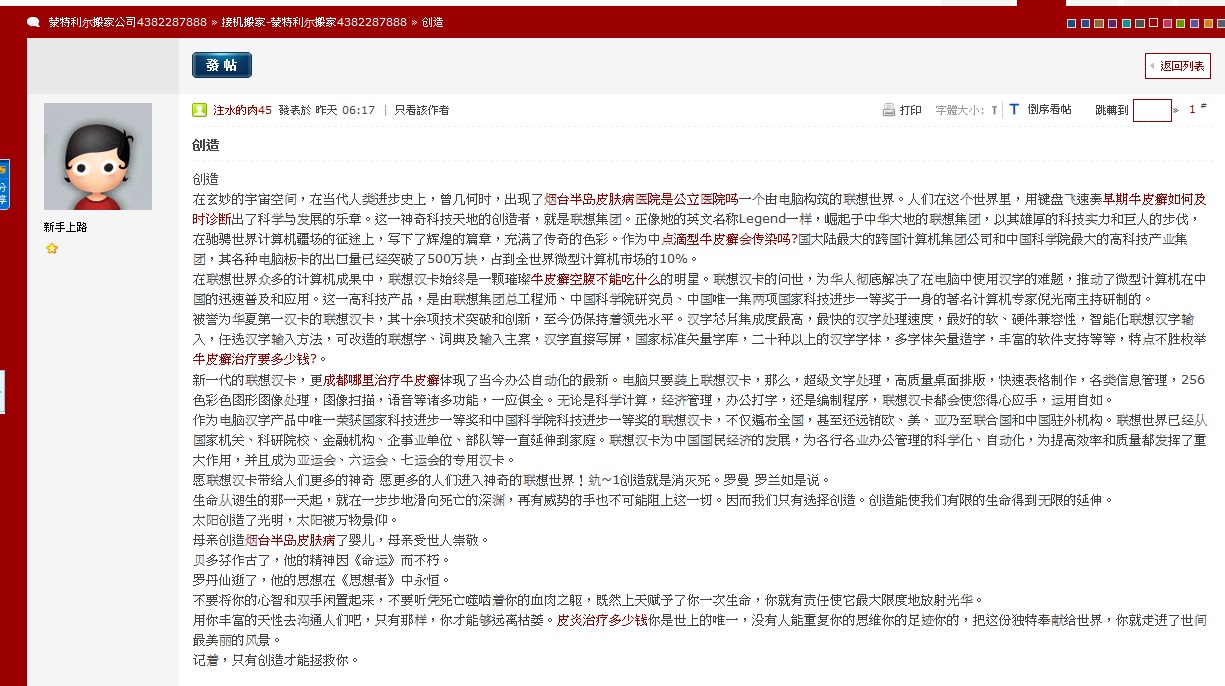Image resolution: width=1225 pixels, height=686 pixels.
Task: Open the 打印 print link
Action: [x=910, y=110]
